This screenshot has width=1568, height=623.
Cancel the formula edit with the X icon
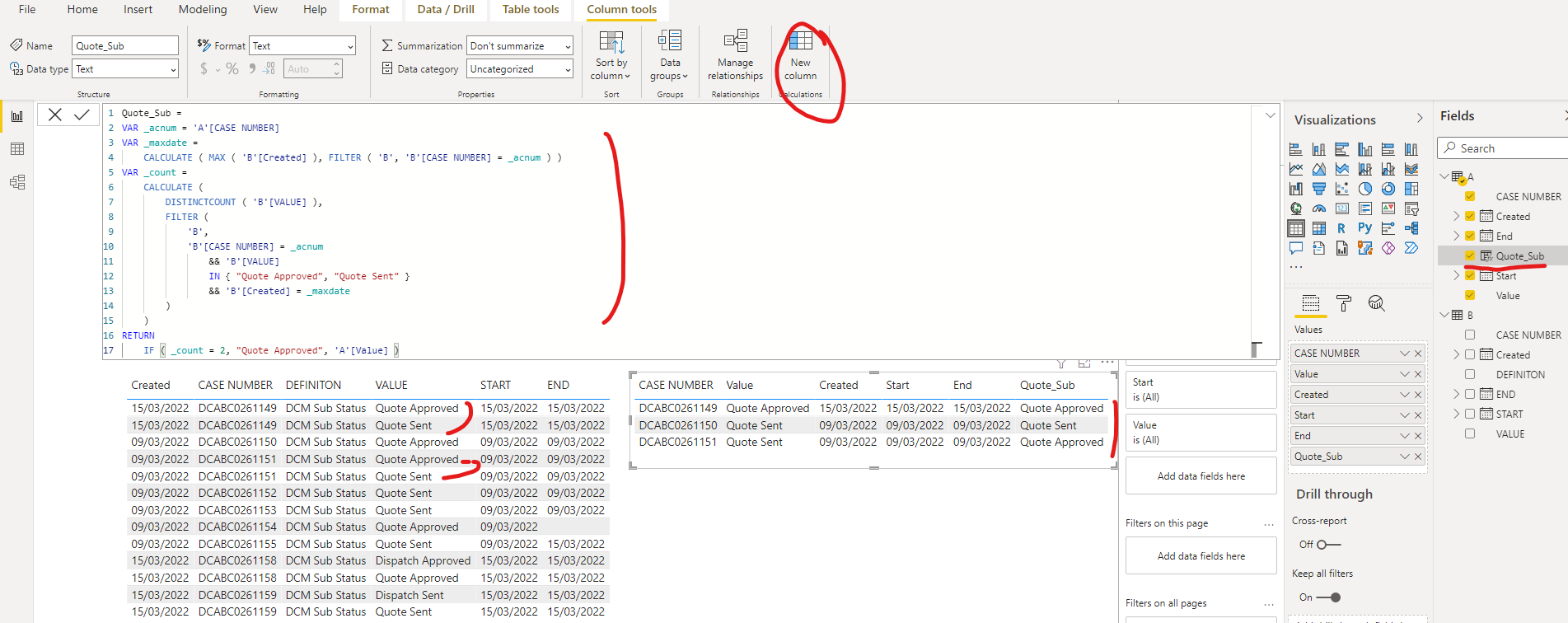pyautogui.click(x=55, y=115)
